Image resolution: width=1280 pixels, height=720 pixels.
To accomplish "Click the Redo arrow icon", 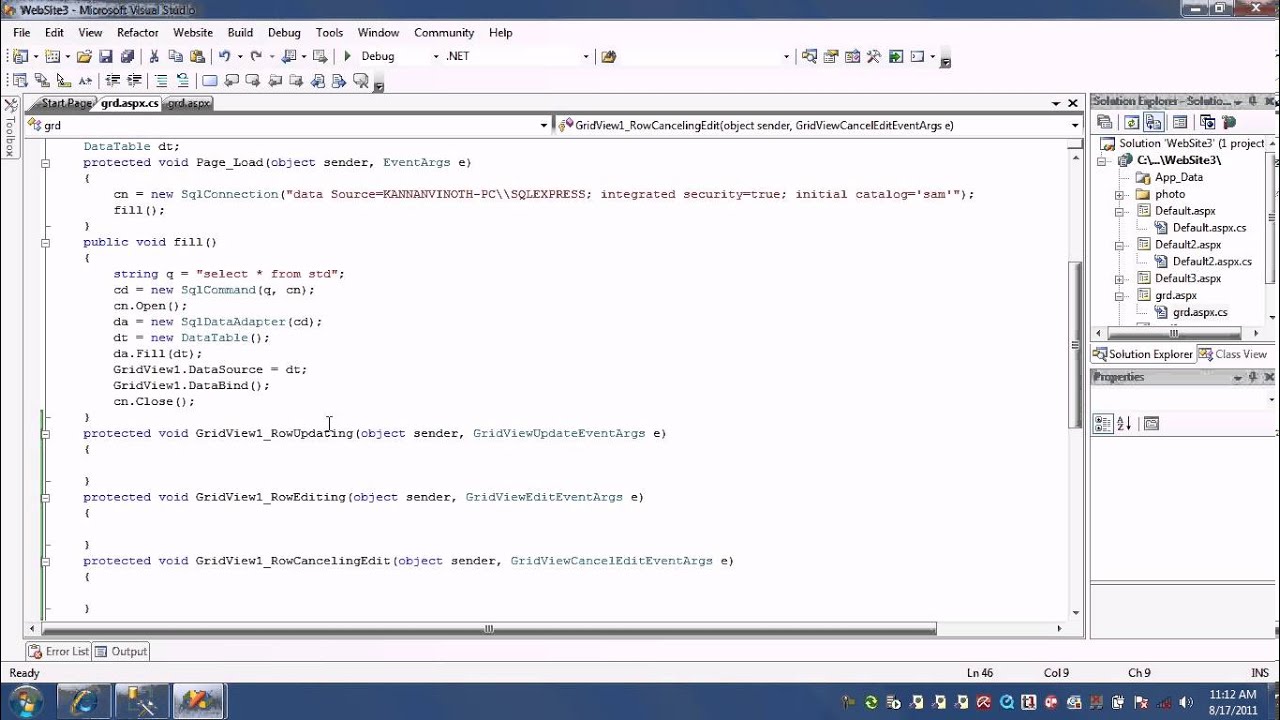I will point(256,56).
